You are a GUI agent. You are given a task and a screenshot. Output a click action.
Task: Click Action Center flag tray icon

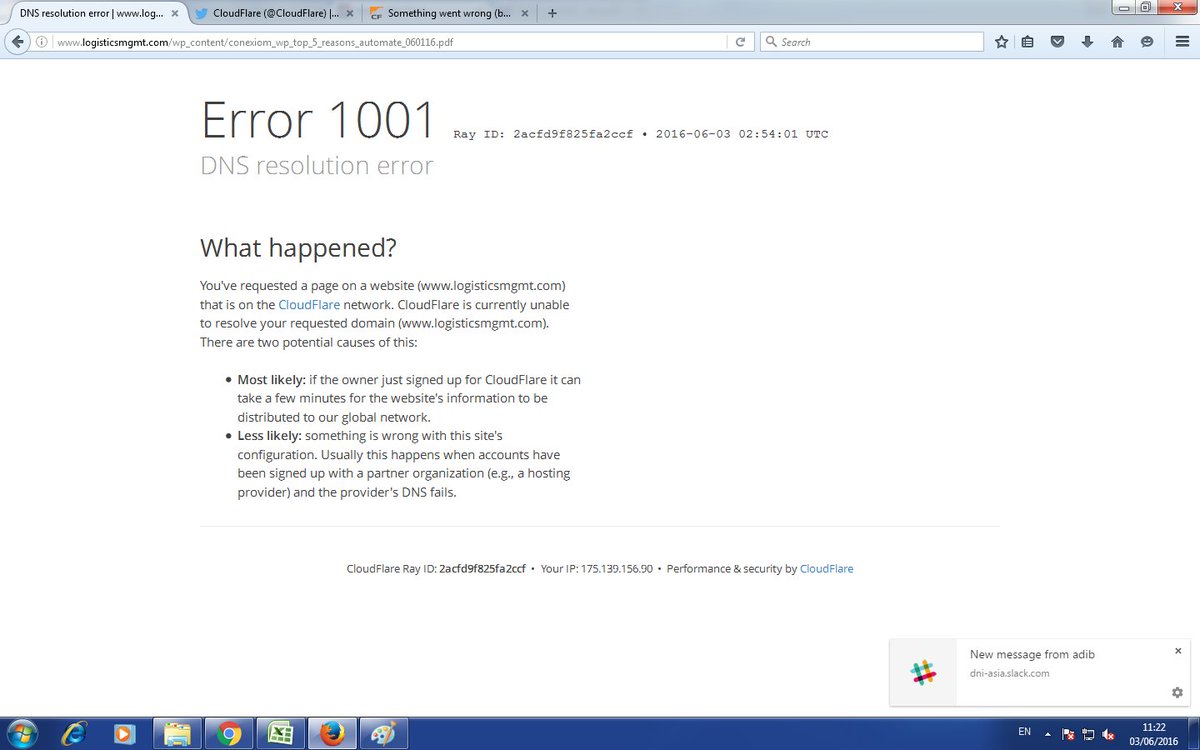[1068, 734]
